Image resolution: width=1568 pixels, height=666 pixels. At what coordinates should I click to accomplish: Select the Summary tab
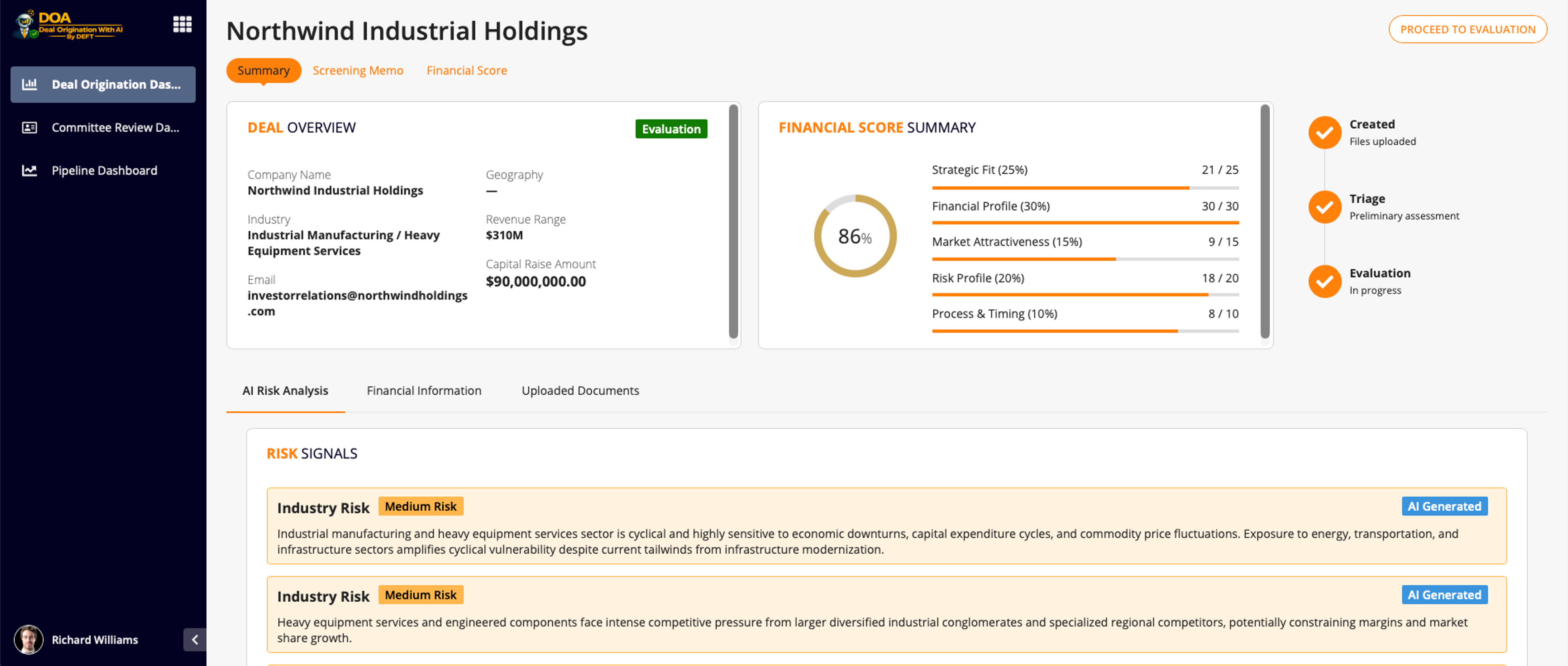263,71
